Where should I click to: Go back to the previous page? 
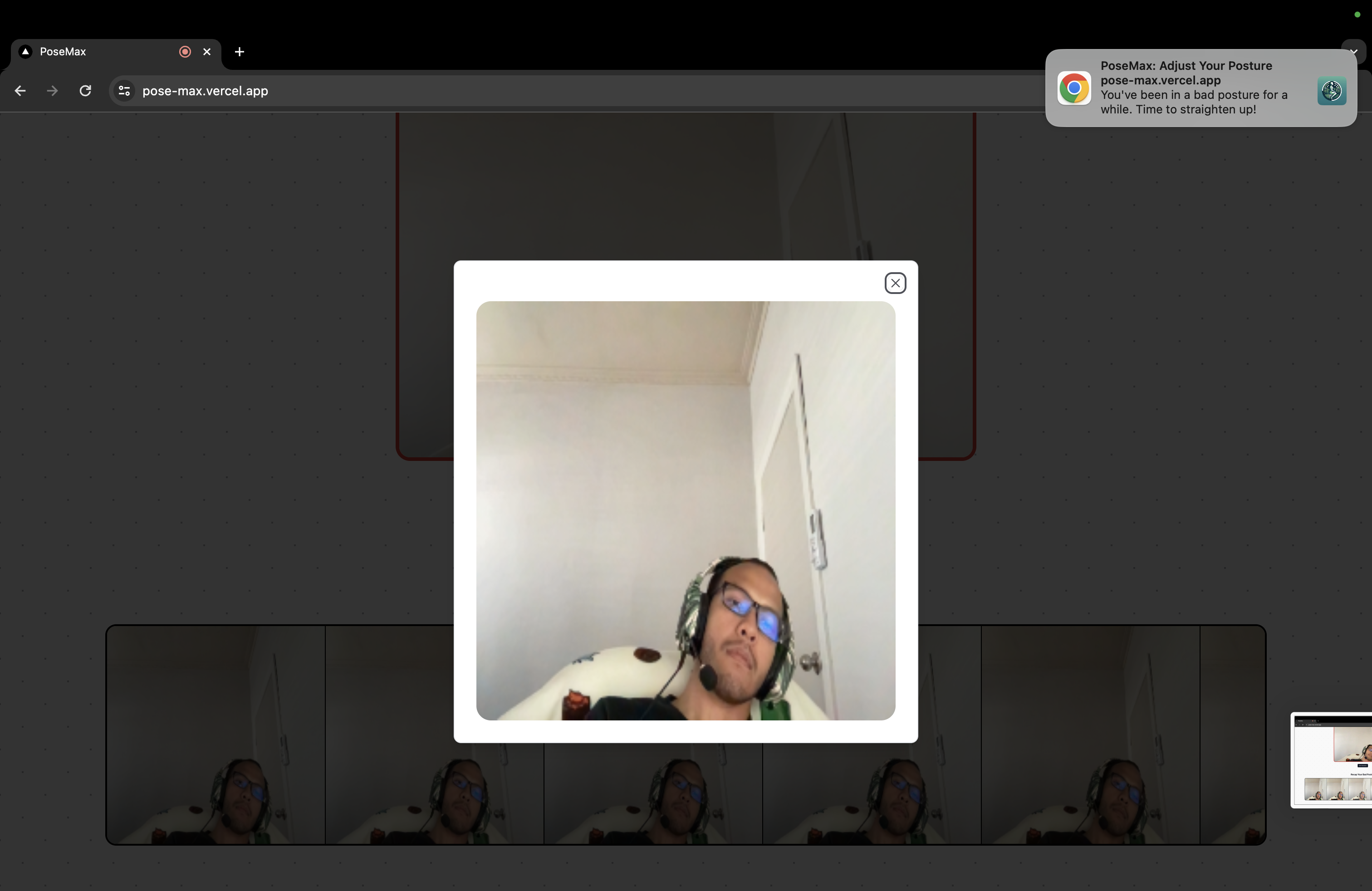coord(20,91)
